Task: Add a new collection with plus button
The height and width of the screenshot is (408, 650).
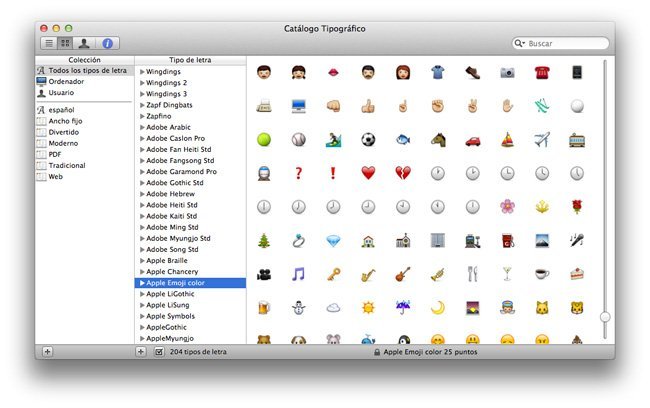Action: pyautogui.click(x=47, y=352)
